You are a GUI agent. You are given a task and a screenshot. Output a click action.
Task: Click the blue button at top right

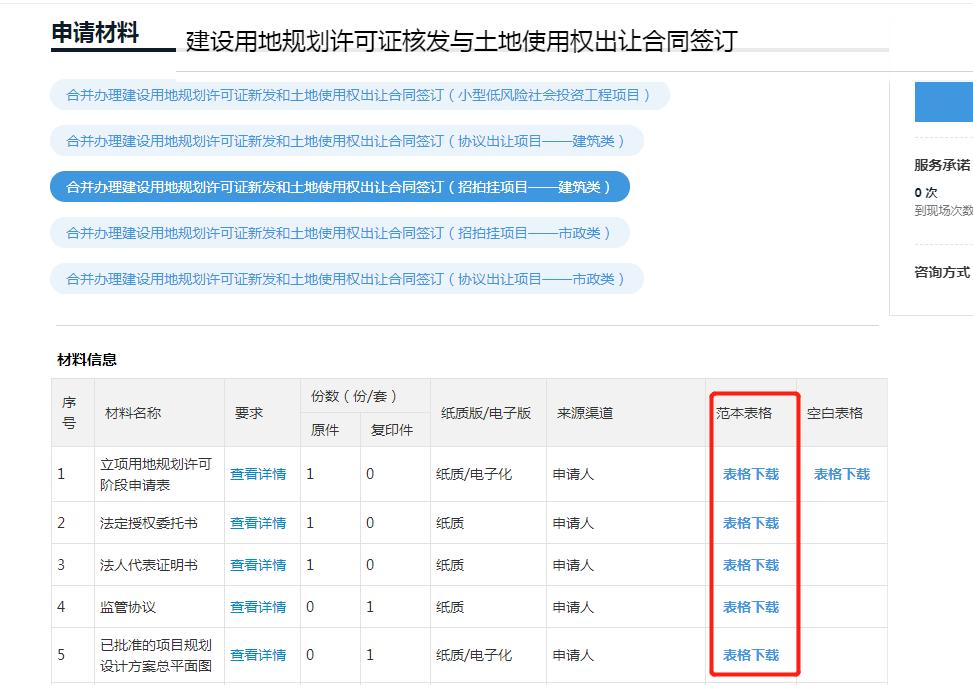click(x=944, y=102)
